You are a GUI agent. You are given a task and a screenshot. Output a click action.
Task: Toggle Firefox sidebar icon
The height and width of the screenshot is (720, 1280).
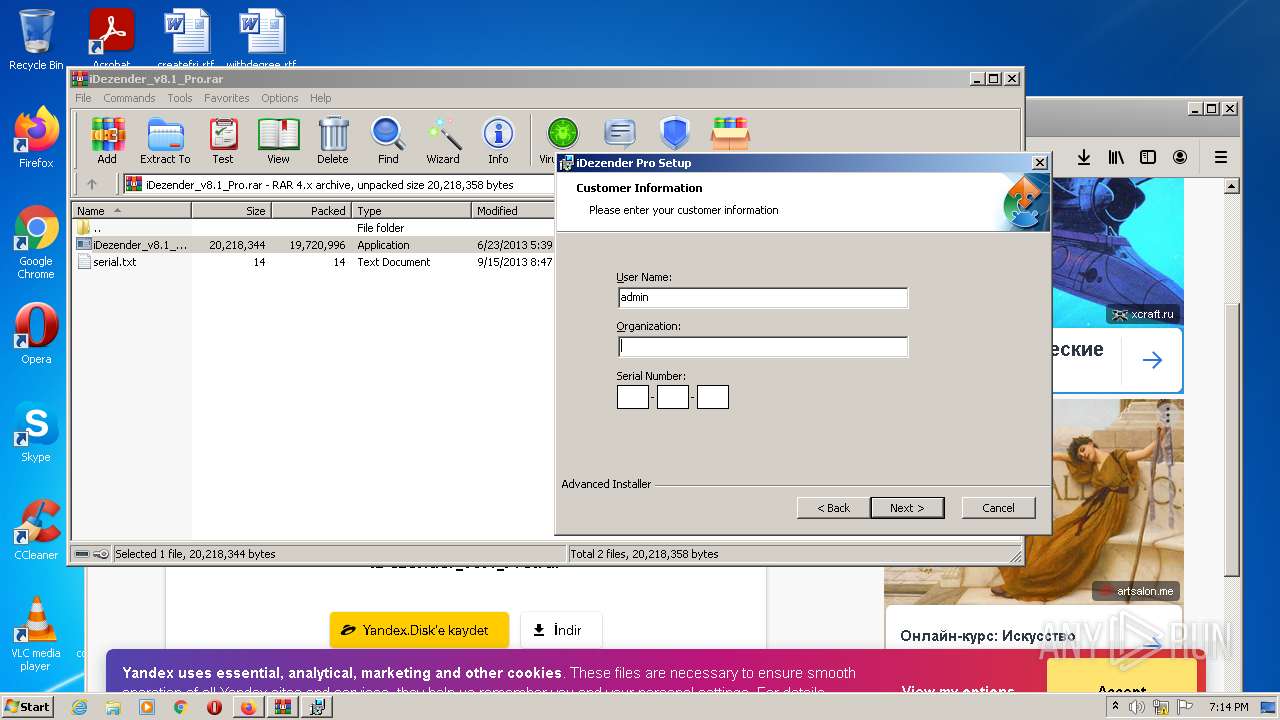tap(1148, 157)
